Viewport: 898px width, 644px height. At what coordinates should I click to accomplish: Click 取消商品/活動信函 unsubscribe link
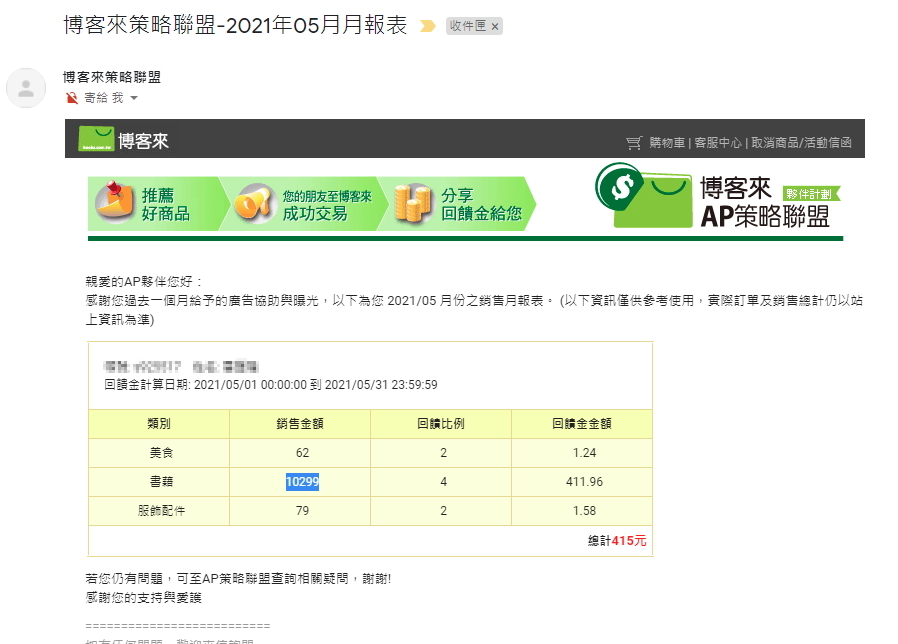801,143
